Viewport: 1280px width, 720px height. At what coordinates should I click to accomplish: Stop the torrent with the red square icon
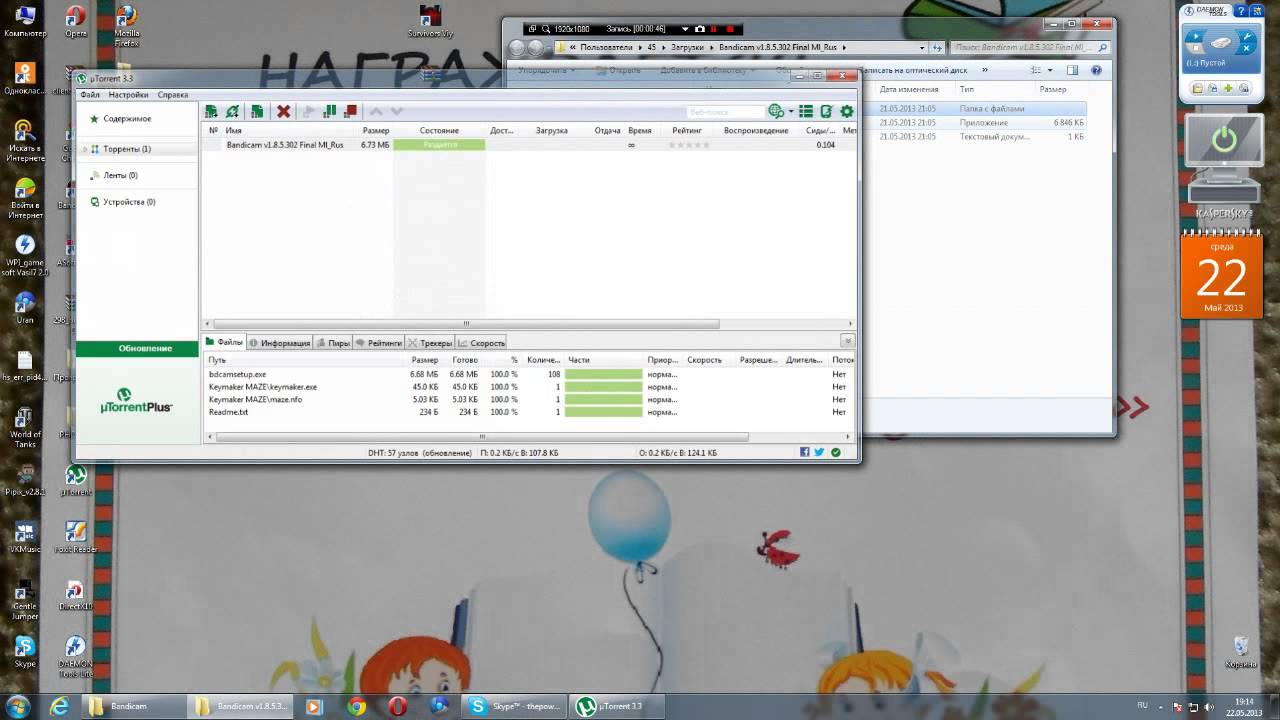coord(350,111)
